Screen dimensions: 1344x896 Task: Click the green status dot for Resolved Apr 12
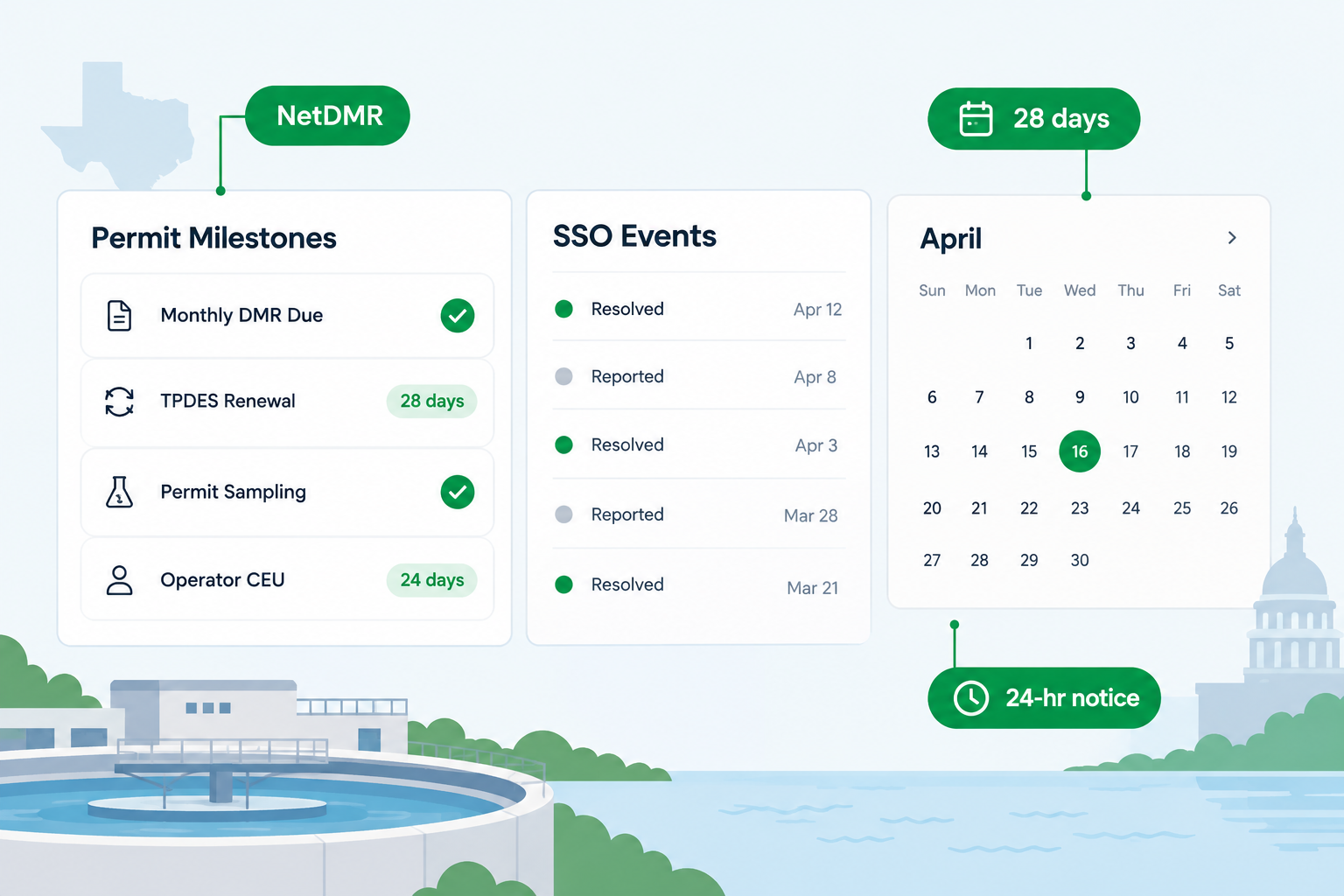(564, 309)
